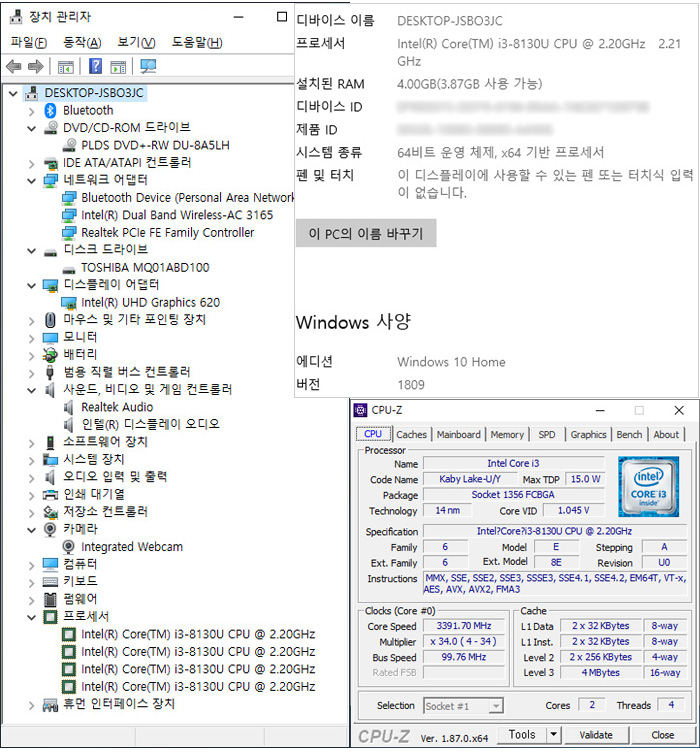Collapse the 디스플레이 어댑터 category
Screen dimensions: 700x752
32,285
